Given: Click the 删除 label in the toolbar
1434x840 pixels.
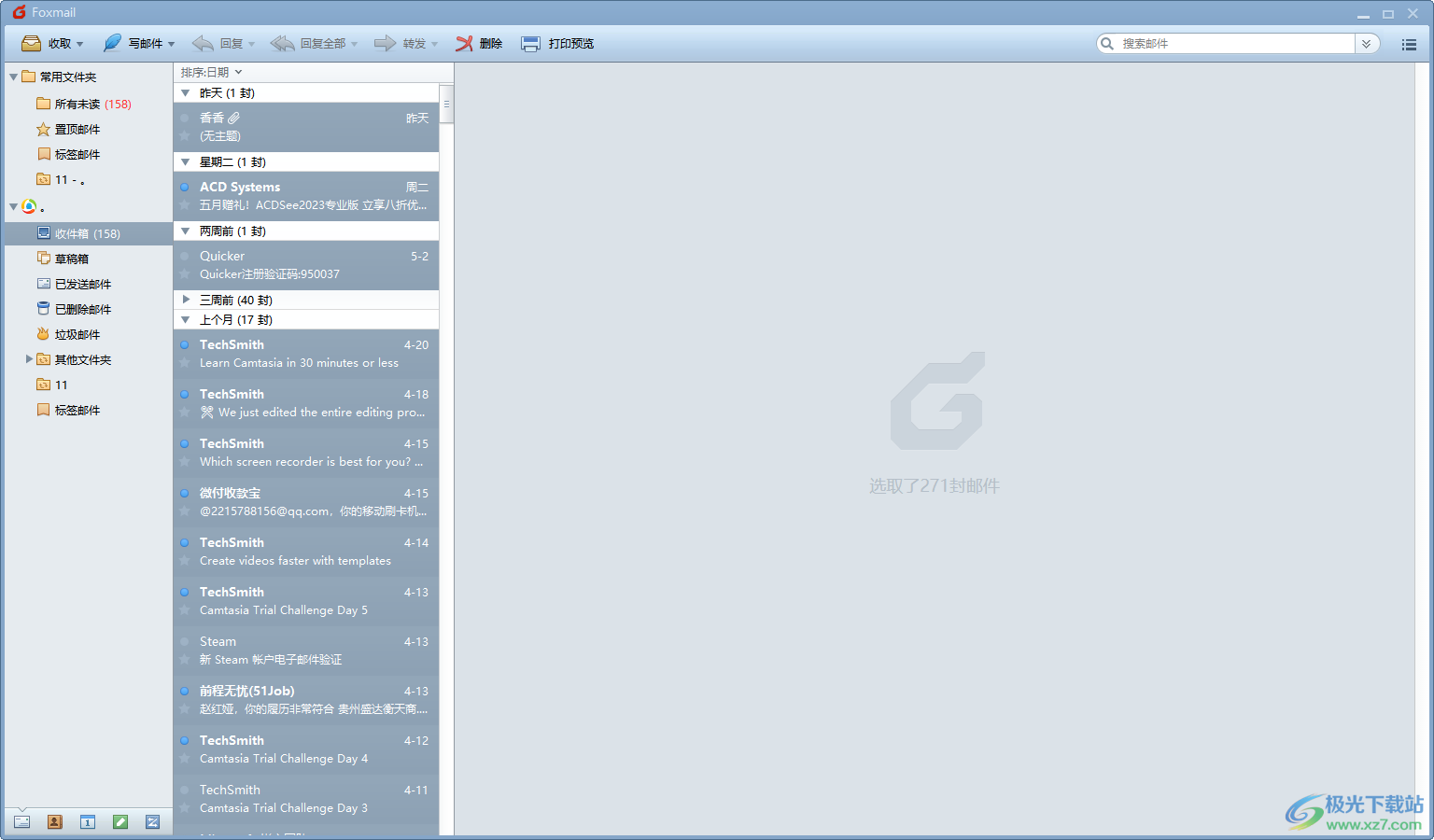Looking at the screenshot, I should pos(491,44).
